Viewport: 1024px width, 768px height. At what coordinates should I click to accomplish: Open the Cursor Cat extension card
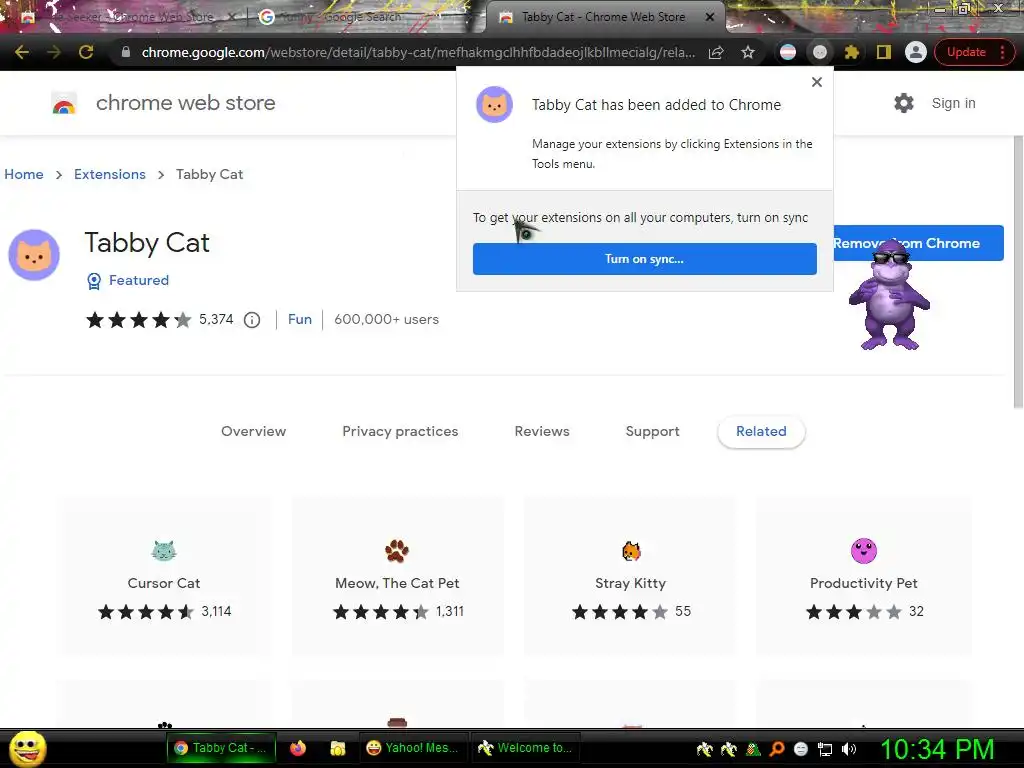pos(164,577)
